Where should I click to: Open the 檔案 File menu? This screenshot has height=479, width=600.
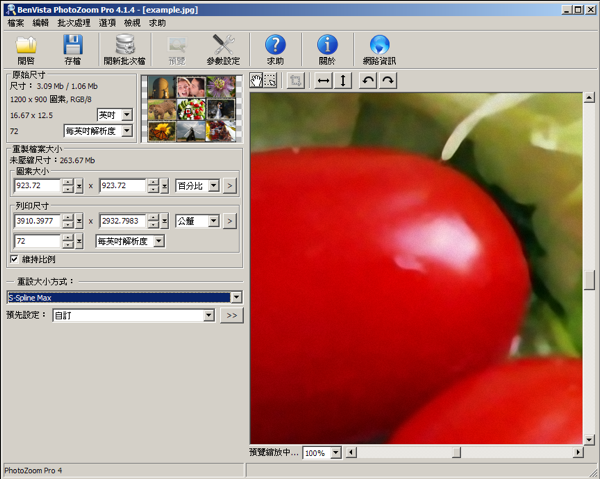click(x=16, y=23)
